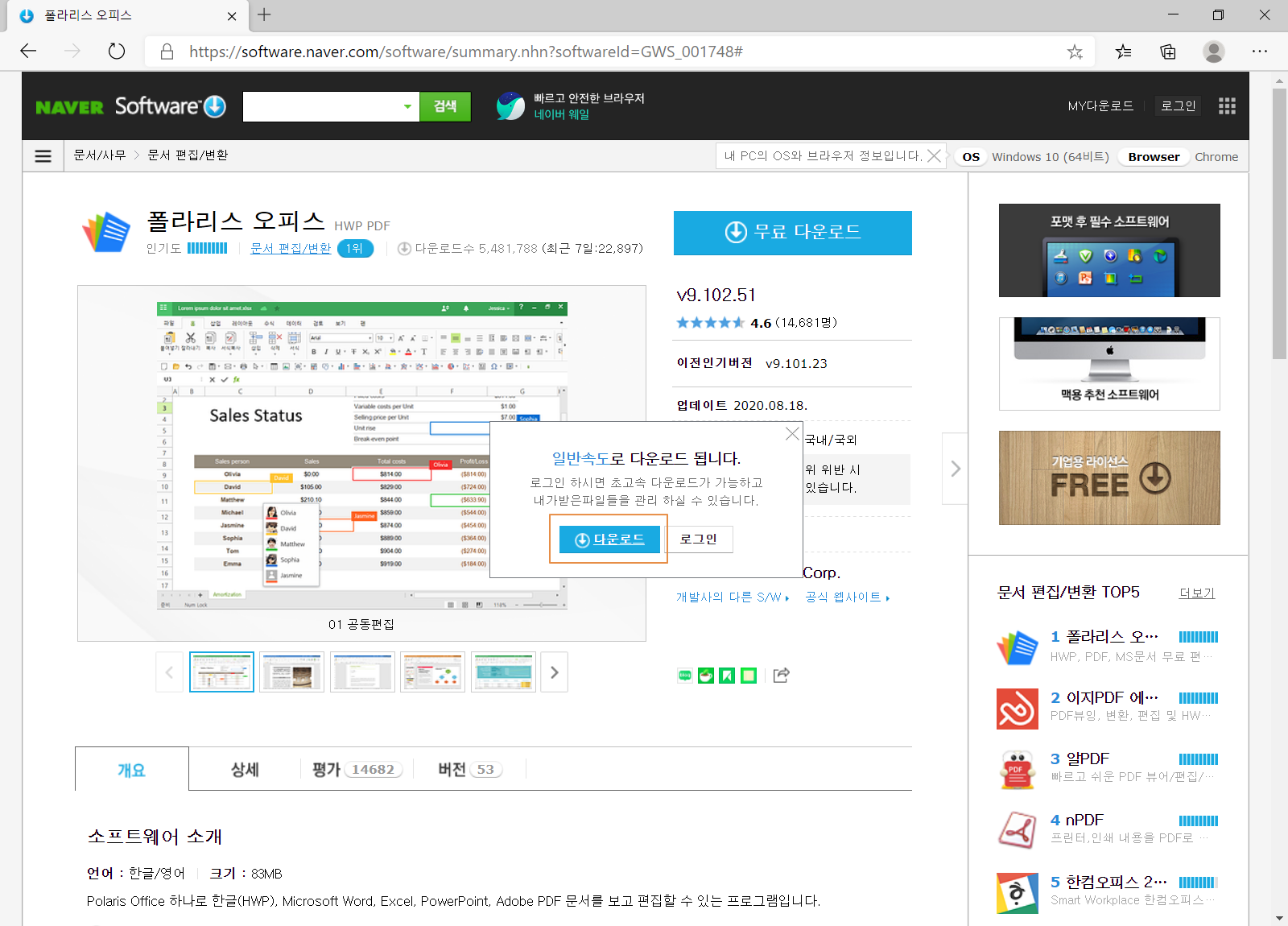Click the 로그인 button in popup

tap(699, 539)
